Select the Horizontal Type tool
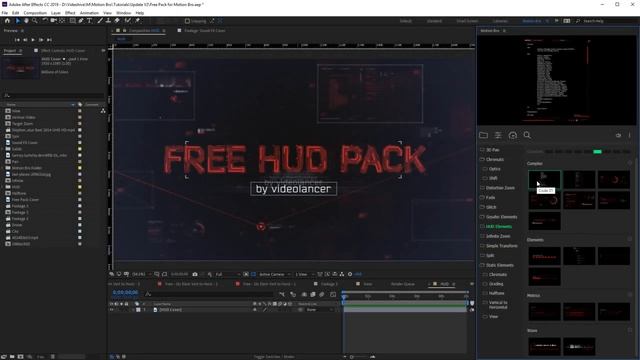Image resolution: width=640 pixels, height=360 pixels. point(89,20)
